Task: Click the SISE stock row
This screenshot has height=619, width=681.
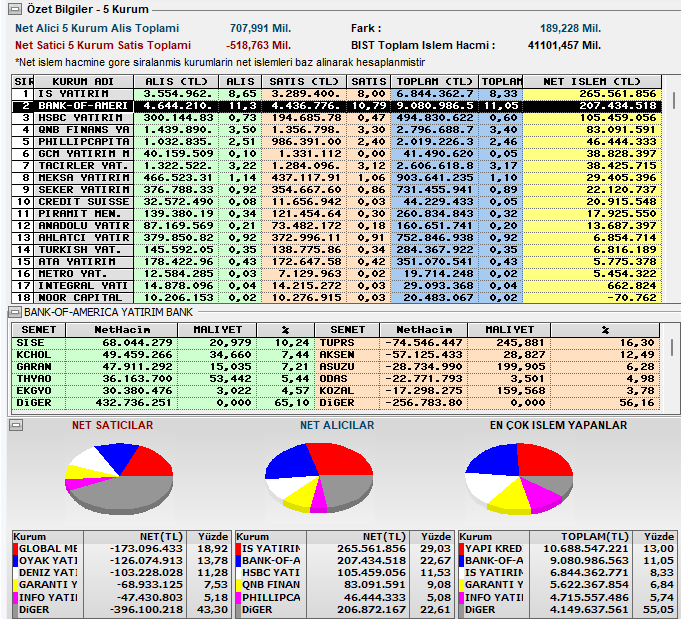Action: (163, 343)
